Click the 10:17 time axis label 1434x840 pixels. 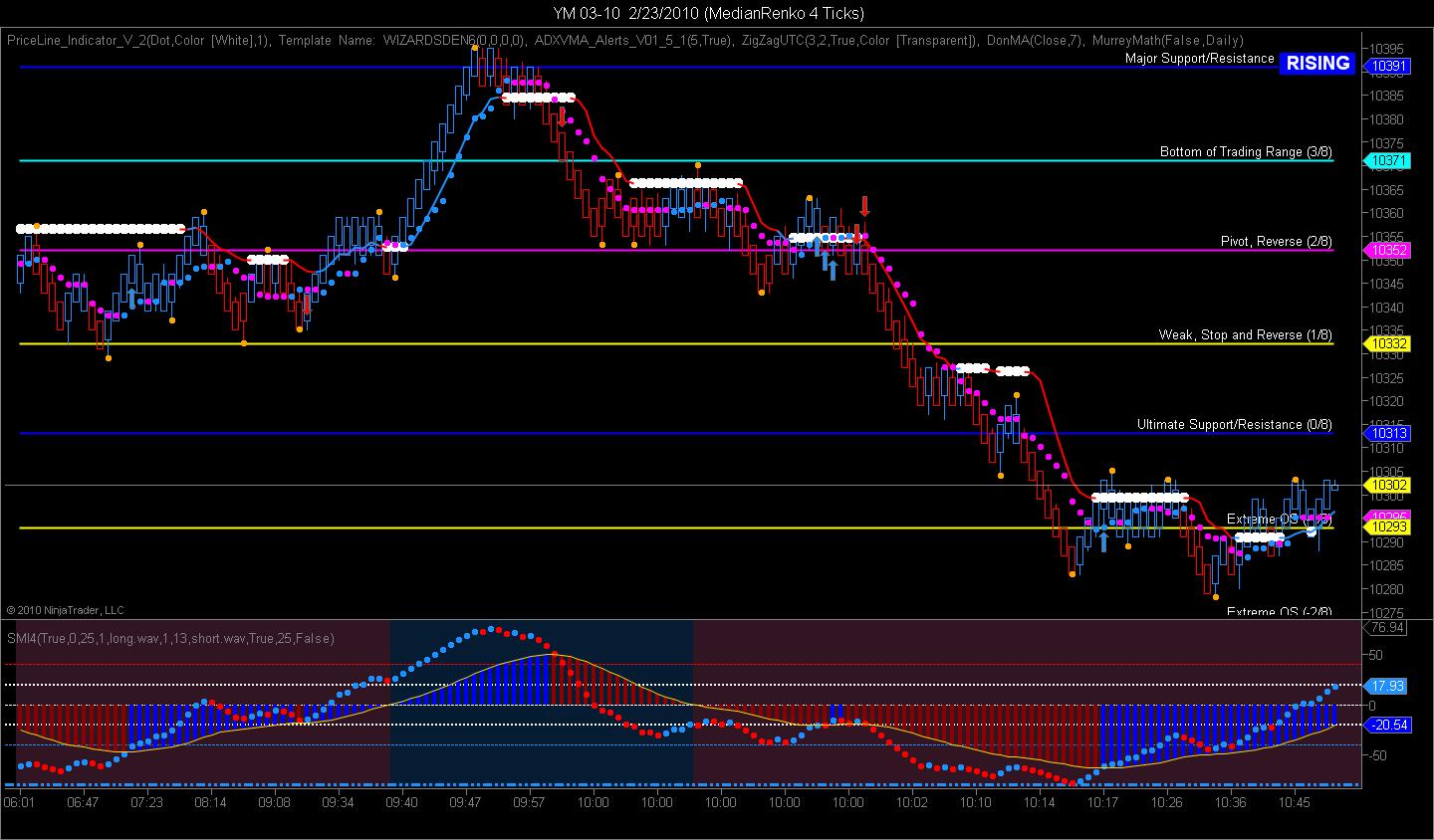(1103, 801)
